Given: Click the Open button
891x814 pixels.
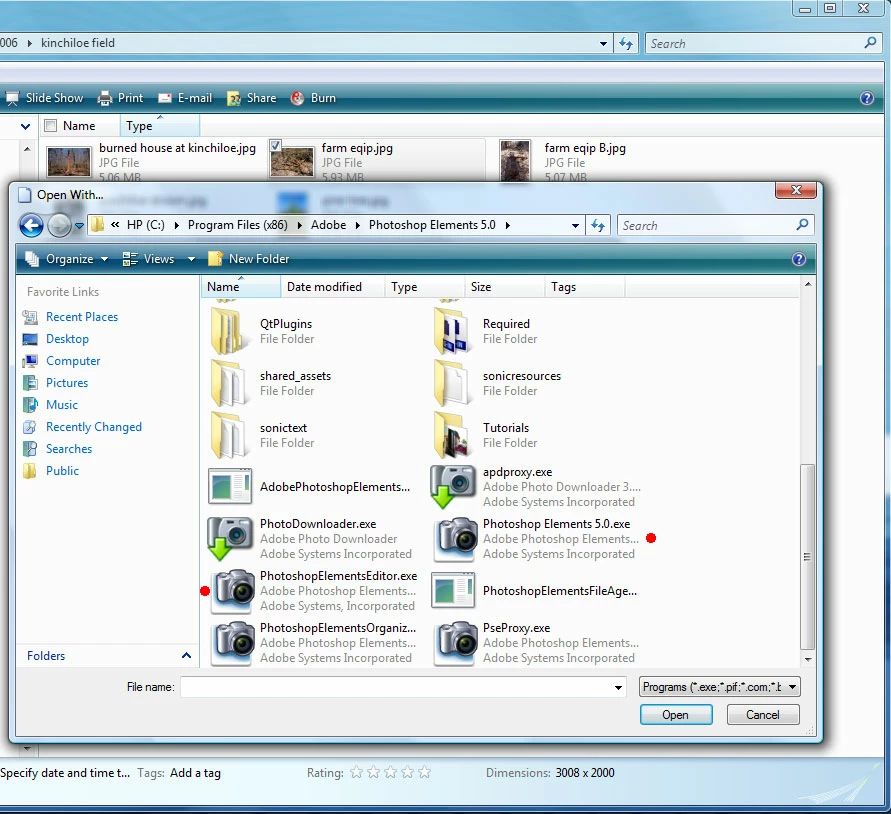Looking at the screenshot, I should pos(676,715).
